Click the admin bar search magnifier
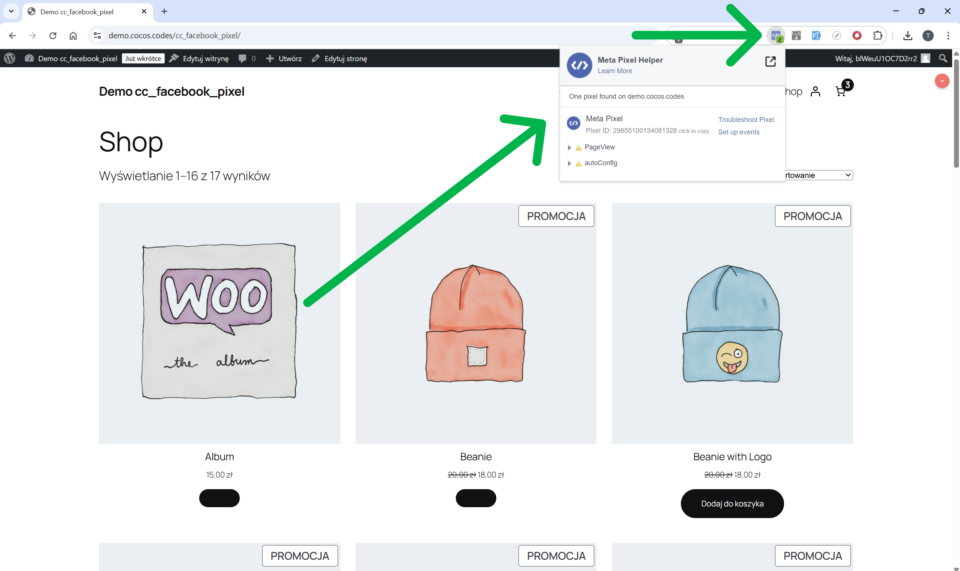Viewport: 960px width, 571px height. click(943, 58)
